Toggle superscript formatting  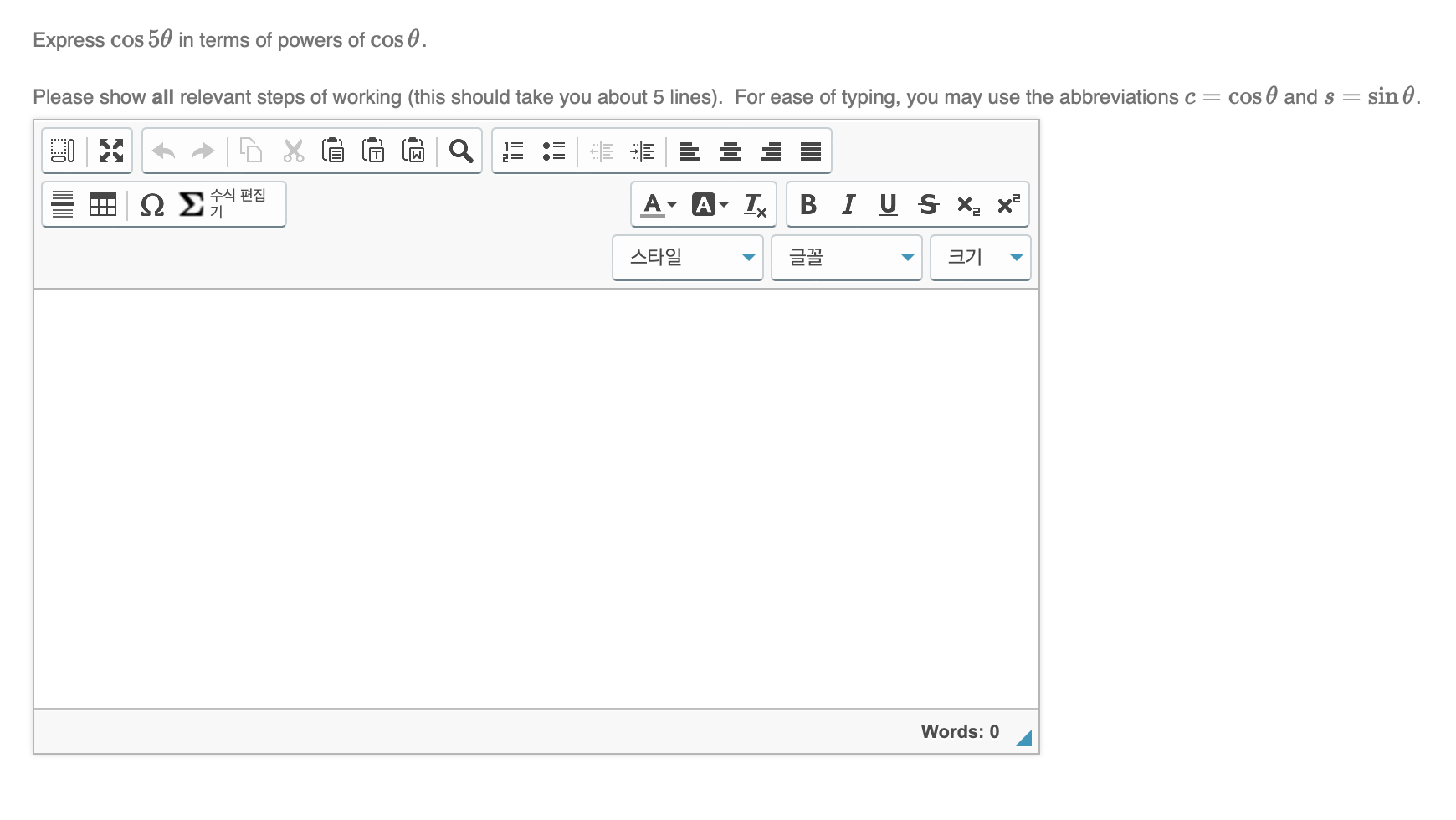(1009, 204)
